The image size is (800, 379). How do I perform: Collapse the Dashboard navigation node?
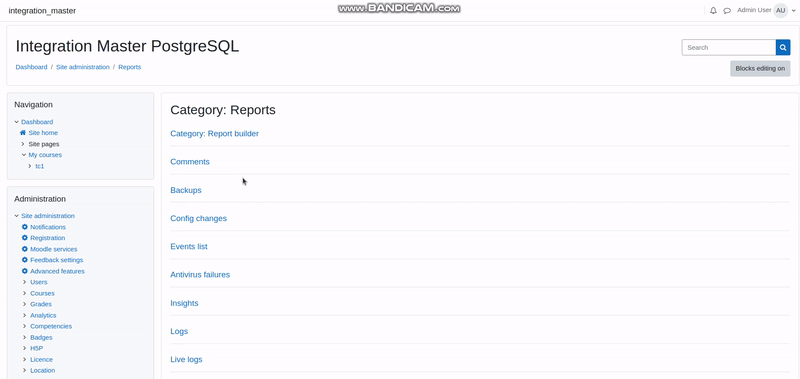(x=17, y=122)
